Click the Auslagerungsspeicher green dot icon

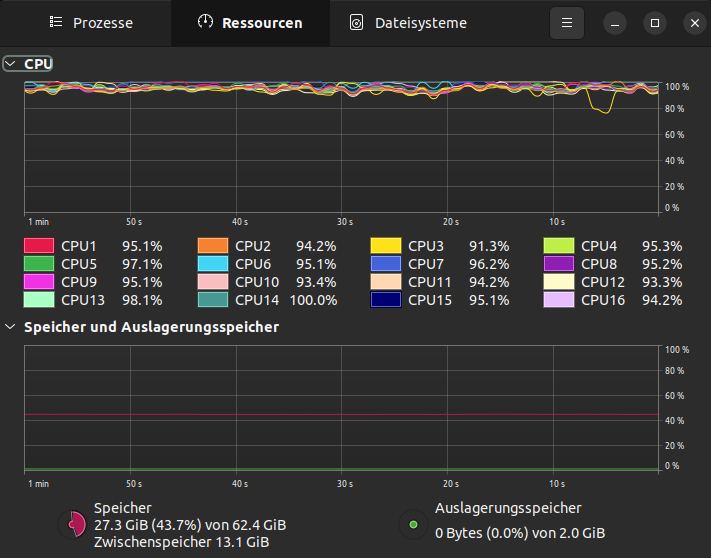click(x=413, y=524)
